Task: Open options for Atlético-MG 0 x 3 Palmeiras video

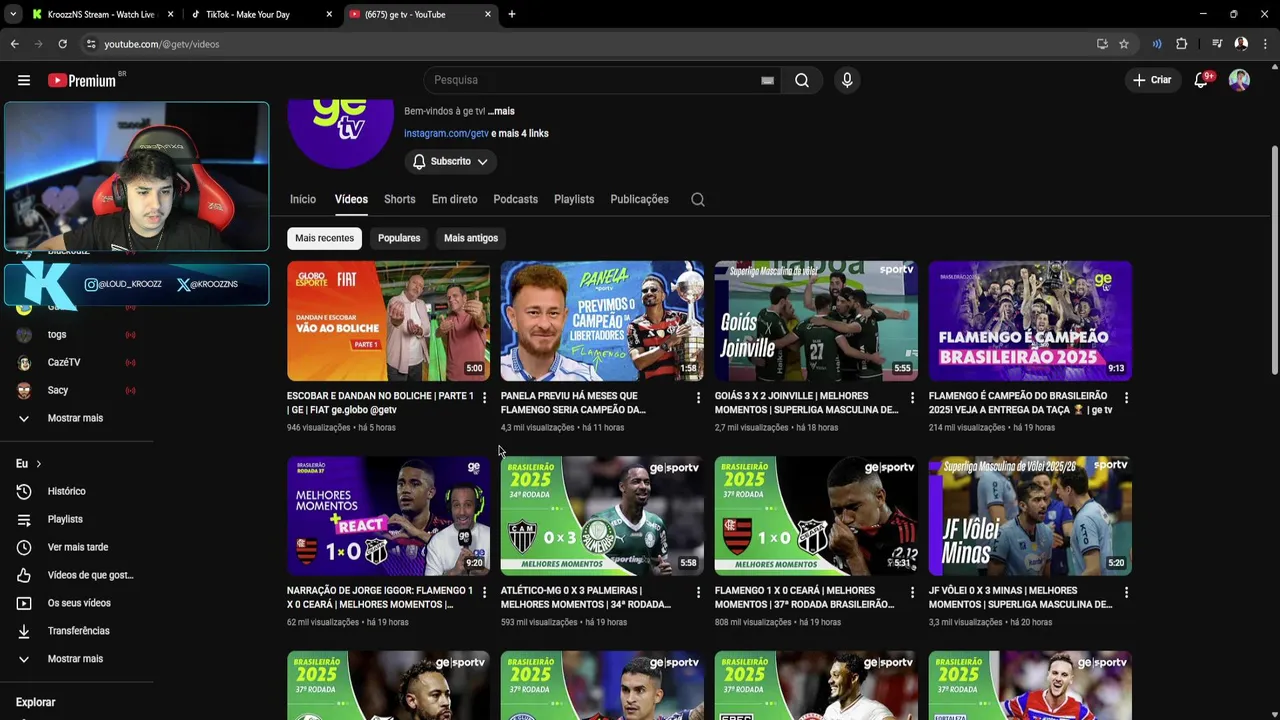Action: pos(698,593)
